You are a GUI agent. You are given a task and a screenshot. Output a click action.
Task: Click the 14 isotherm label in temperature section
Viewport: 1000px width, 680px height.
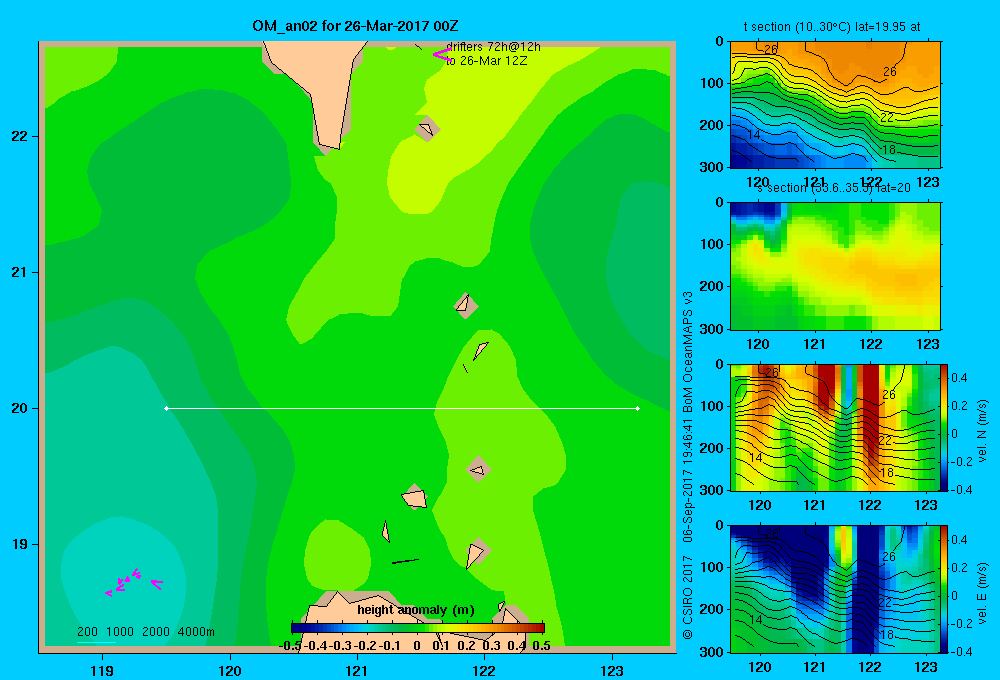point(754,135)
